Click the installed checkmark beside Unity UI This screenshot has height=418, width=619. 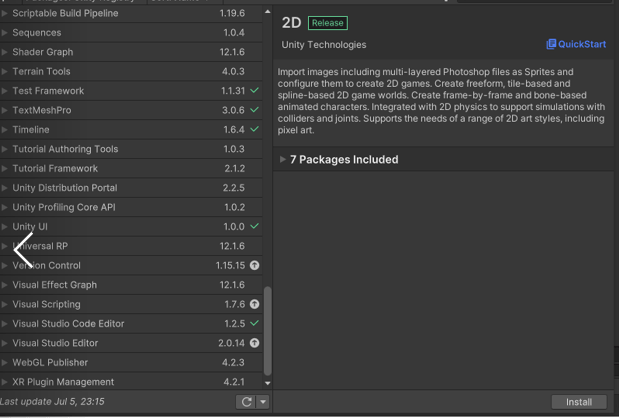[x=254, y=227]
